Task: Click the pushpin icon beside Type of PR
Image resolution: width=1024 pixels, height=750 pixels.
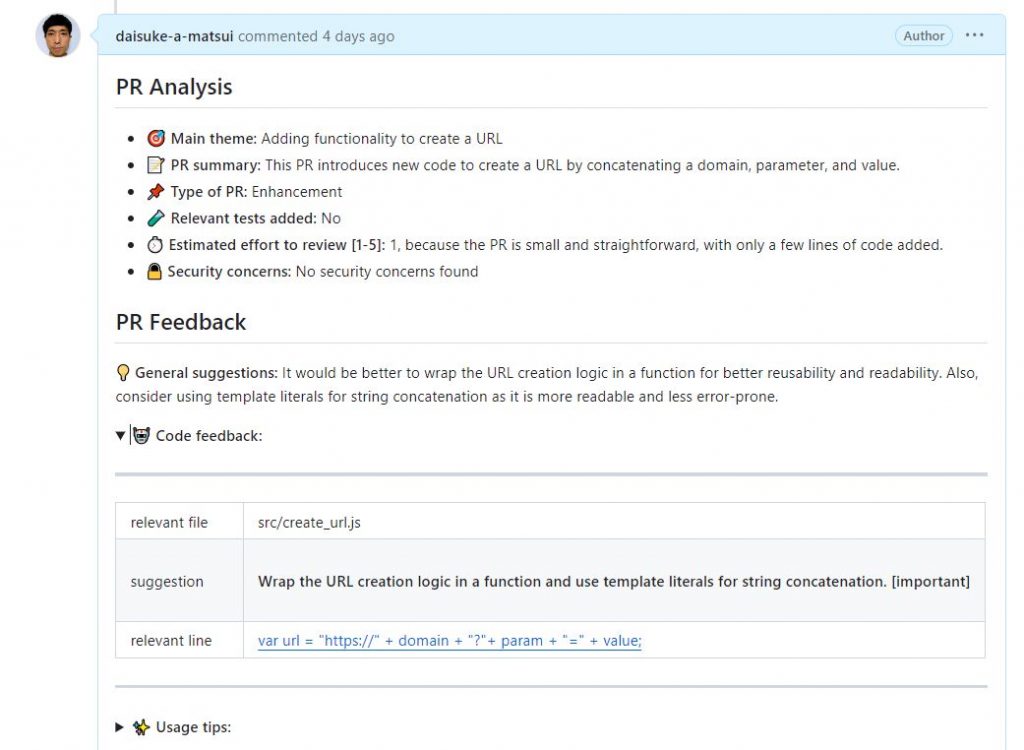Action: point(155,191)
